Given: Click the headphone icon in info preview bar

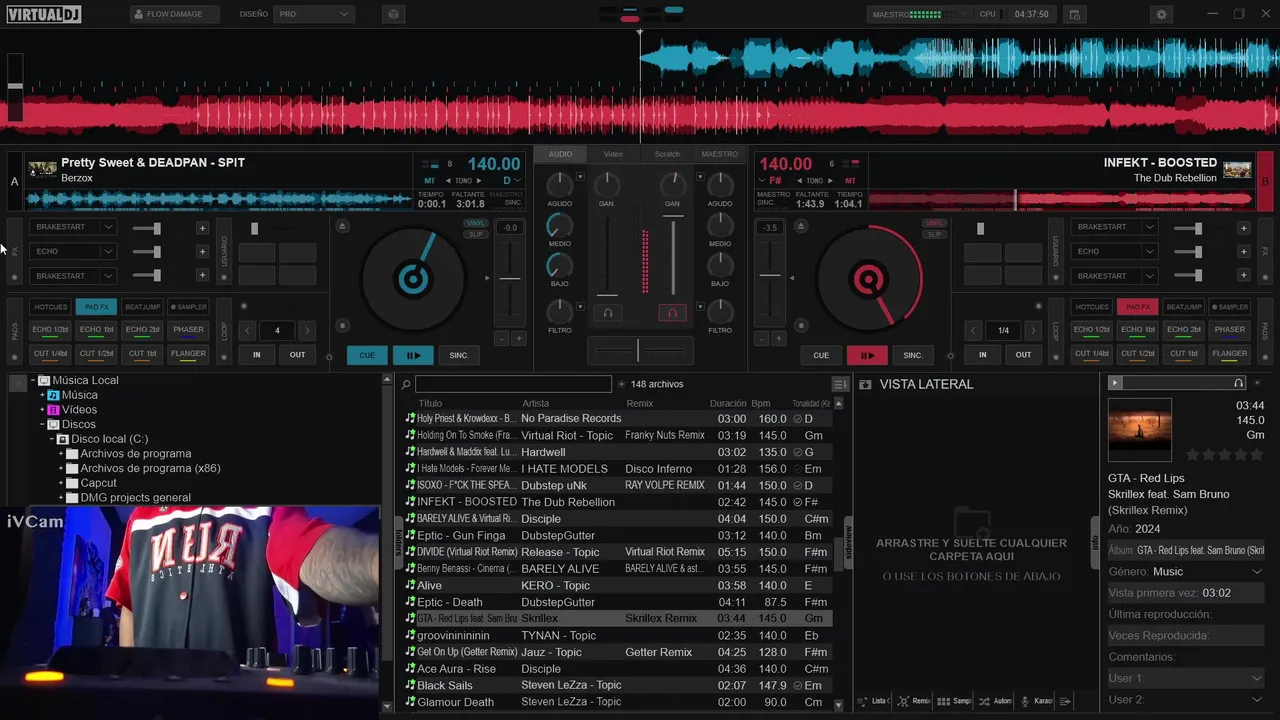Looking at the screenshot, I should click(x=1239, y=383).
